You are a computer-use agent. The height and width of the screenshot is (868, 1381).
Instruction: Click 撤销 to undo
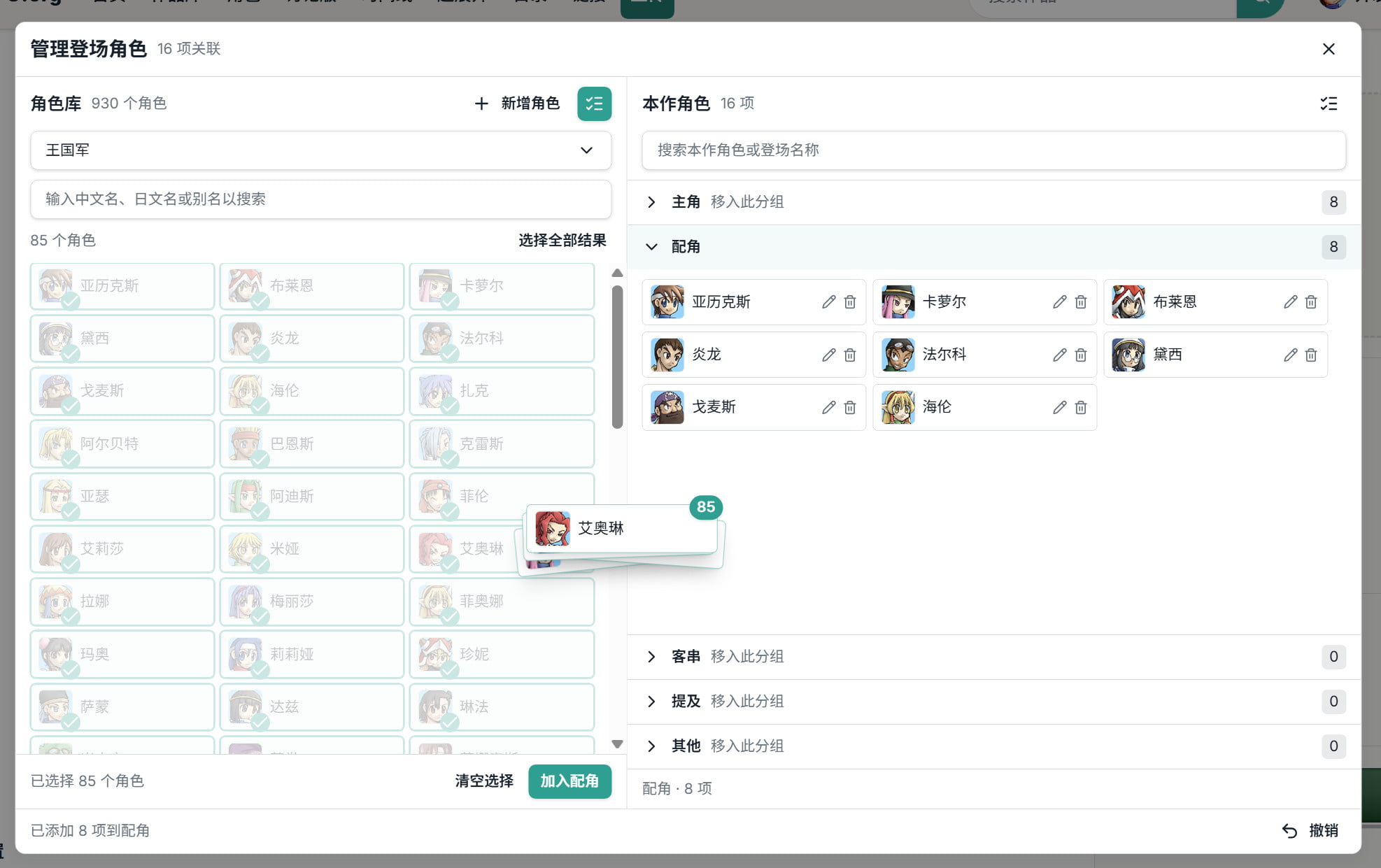pos(1310,831)
